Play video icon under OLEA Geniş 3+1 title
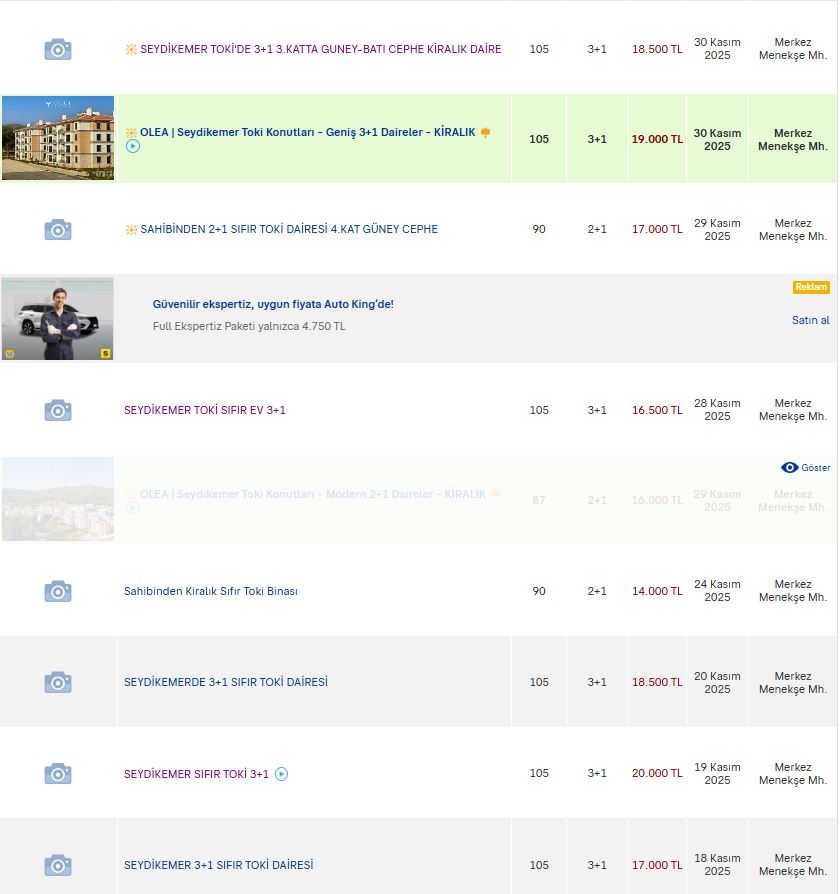 click(x=133, y=146)
